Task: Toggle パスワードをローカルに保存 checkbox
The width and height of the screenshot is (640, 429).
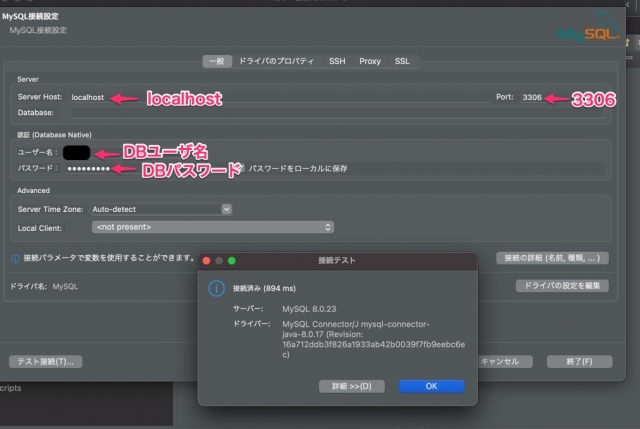Action: 242,168
